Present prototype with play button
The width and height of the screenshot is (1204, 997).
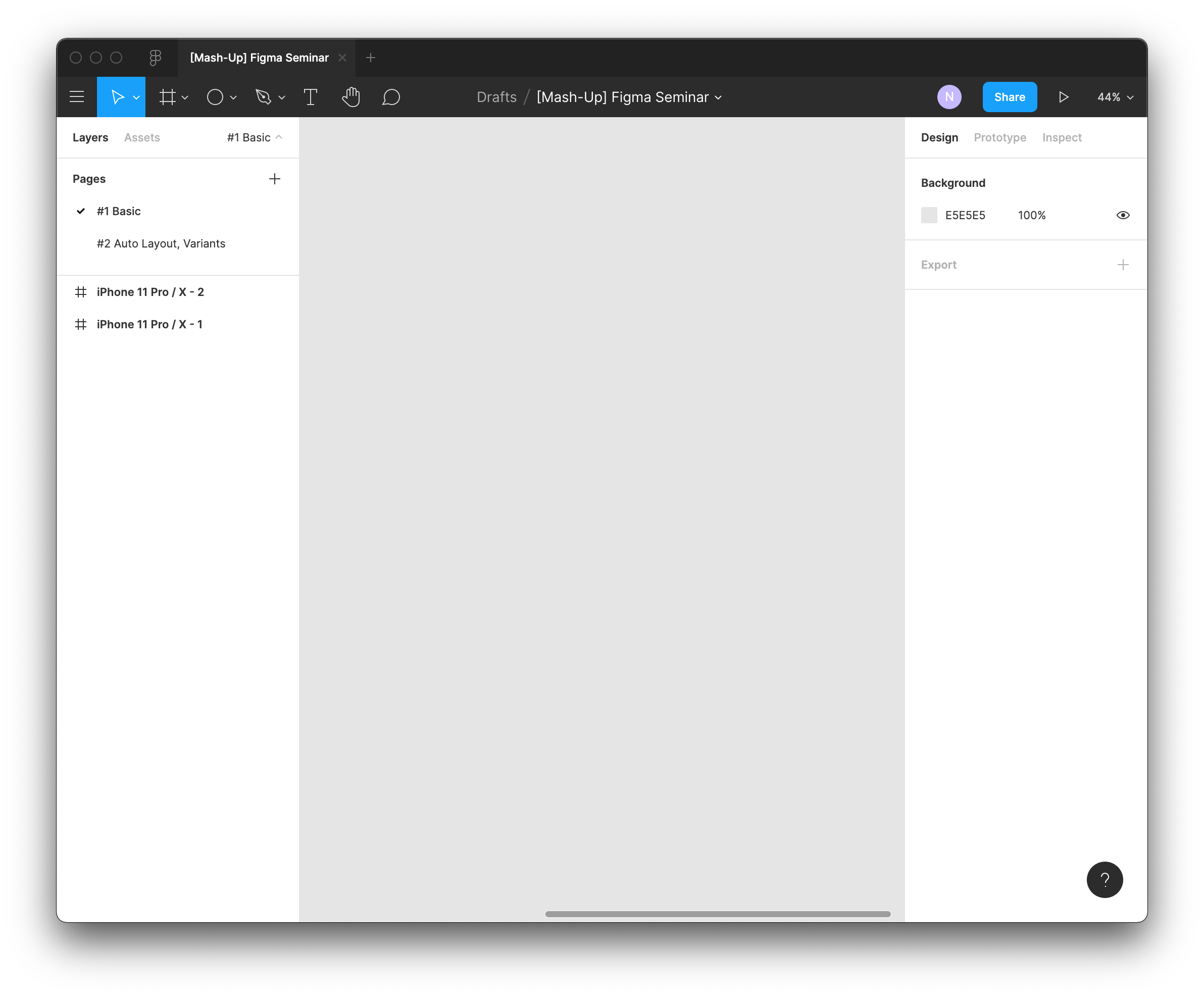[x=1064, y=97]
